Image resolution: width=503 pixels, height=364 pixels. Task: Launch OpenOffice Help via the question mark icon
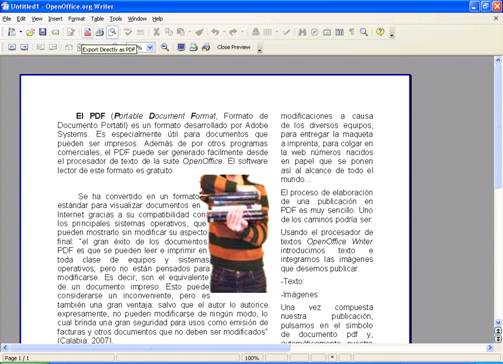coord(380,32)
